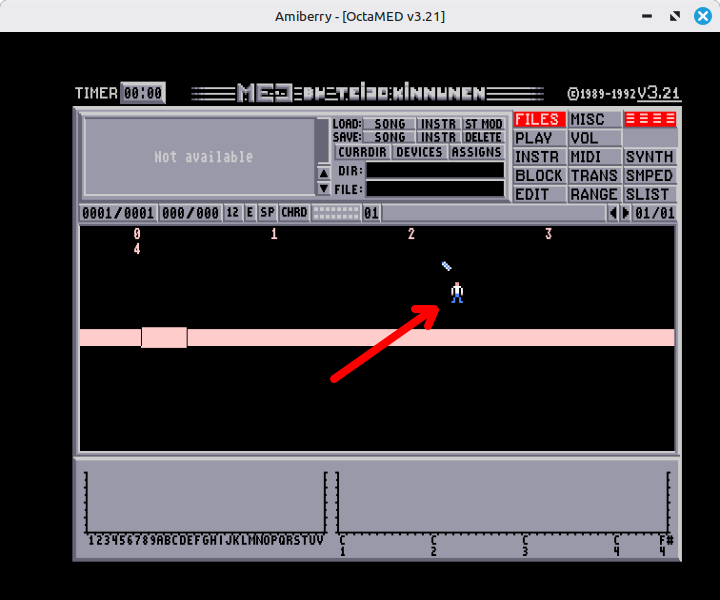Image resolution: width=720 pixels, height=600 pixels.
Task: Switch to the INSTR panel tab
Action: (539, 157)
